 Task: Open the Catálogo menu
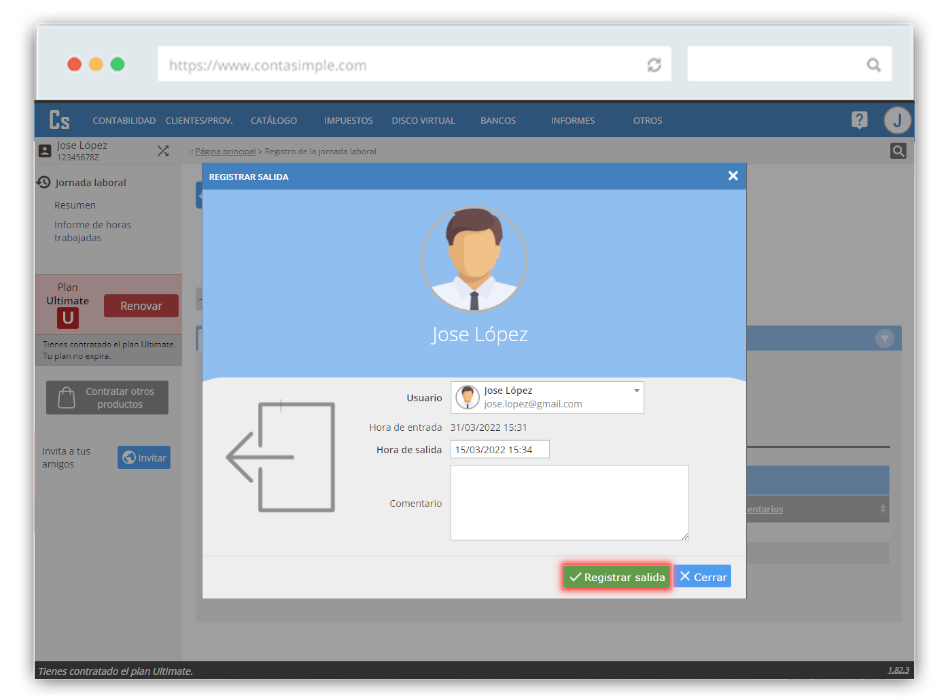point(274,121)
